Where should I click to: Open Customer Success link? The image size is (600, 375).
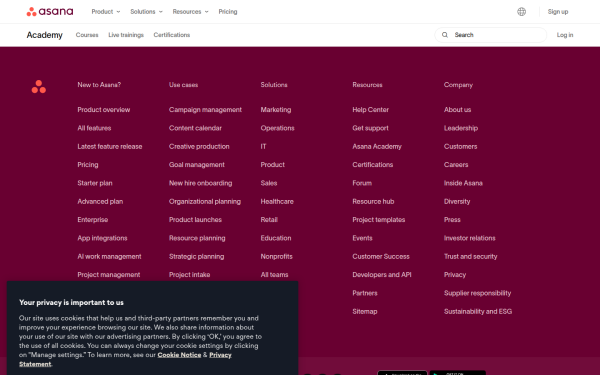point(381,256)
